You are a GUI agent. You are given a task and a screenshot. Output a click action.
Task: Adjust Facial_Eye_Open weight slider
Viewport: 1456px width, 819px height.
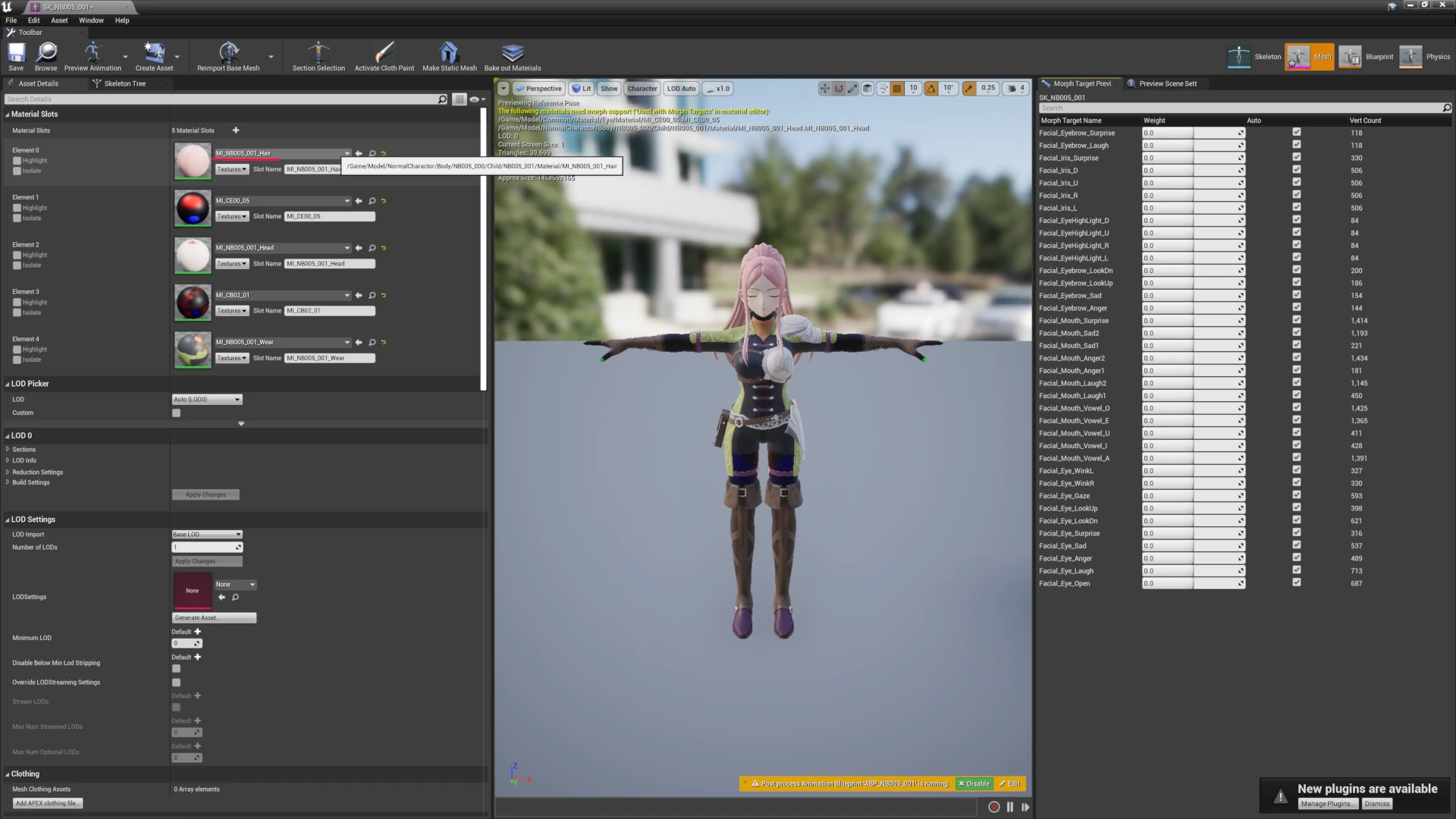pyautogui.click(x=1194, y=584)
